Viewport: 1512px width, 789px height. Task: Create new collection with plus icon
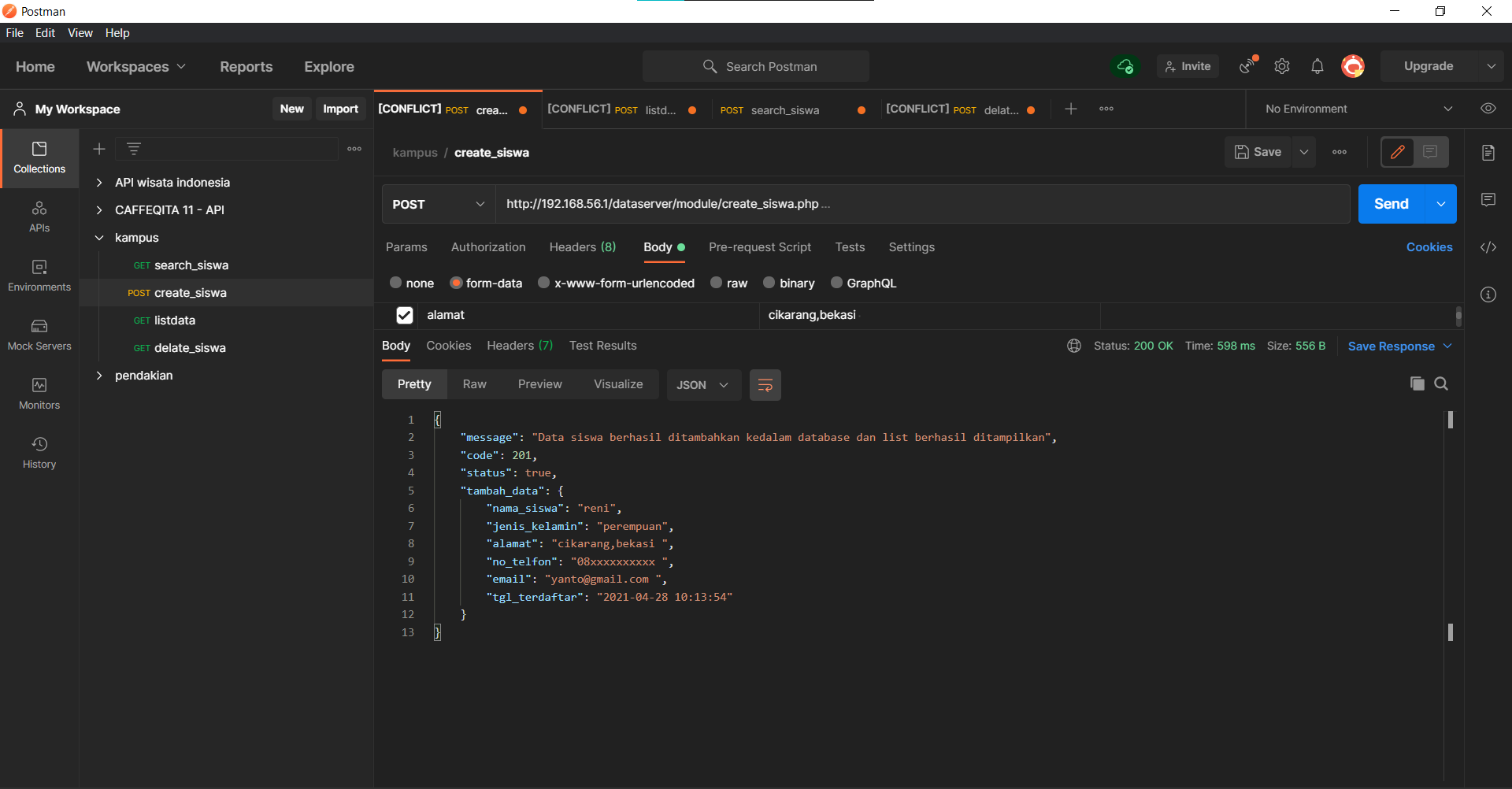99,149
